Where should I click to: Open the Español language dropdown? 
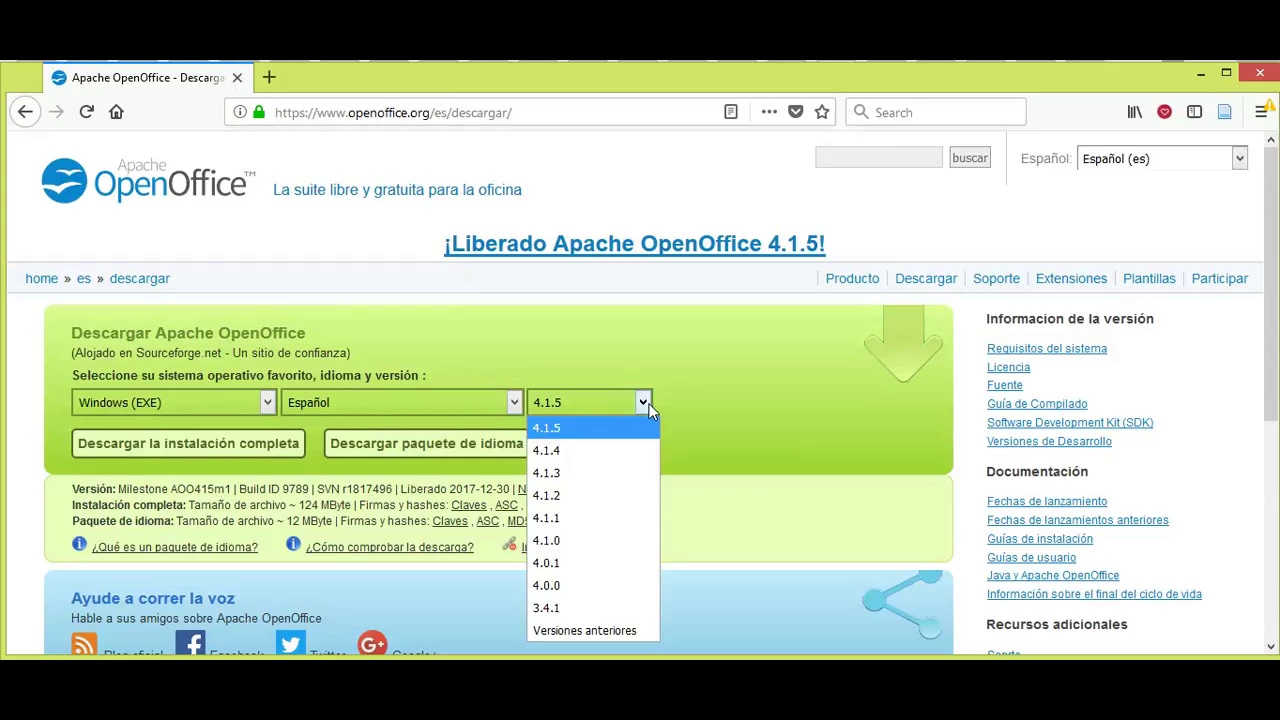(402, 402)
